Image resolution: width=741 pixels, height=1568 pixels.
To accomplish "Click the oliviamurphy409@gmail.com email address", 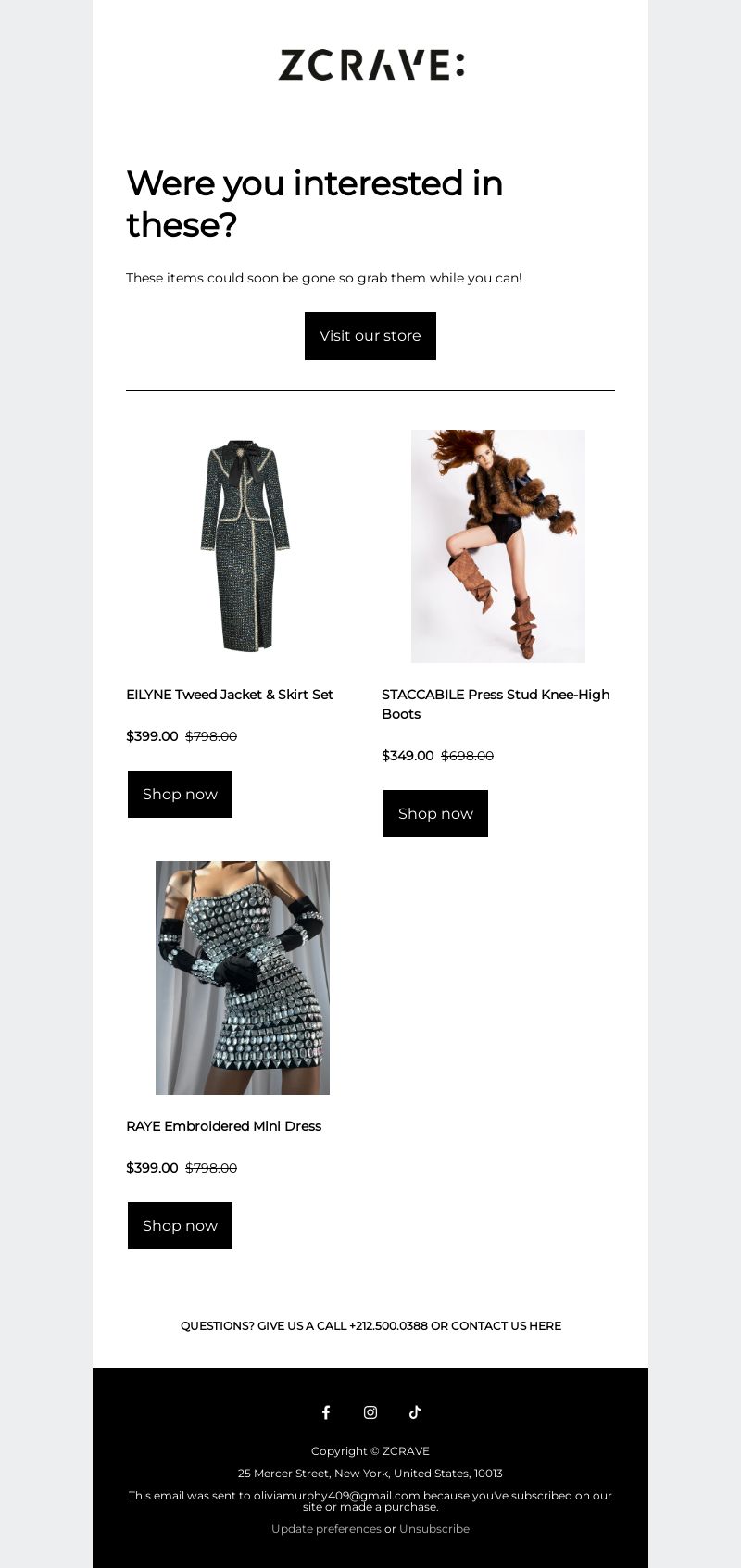I will pyautogui.click(x=337, y=1496).
